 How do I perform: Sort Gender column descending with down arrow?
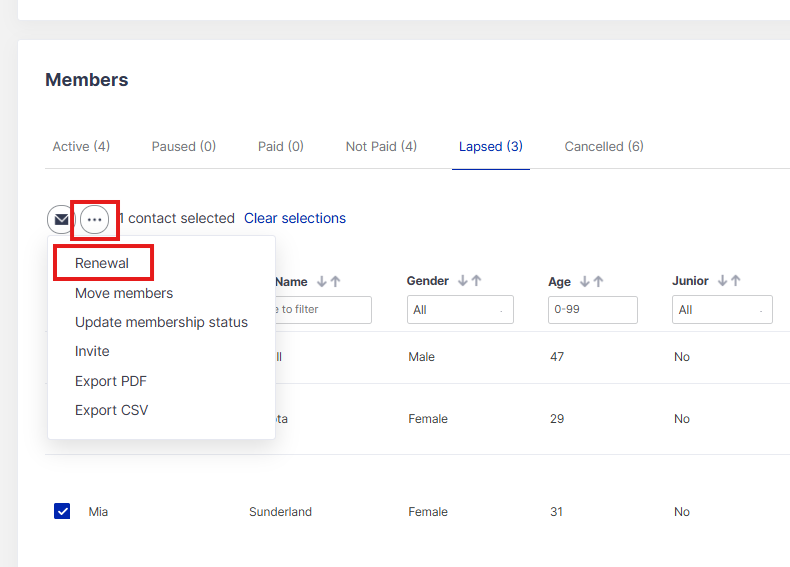coord(463,282)
